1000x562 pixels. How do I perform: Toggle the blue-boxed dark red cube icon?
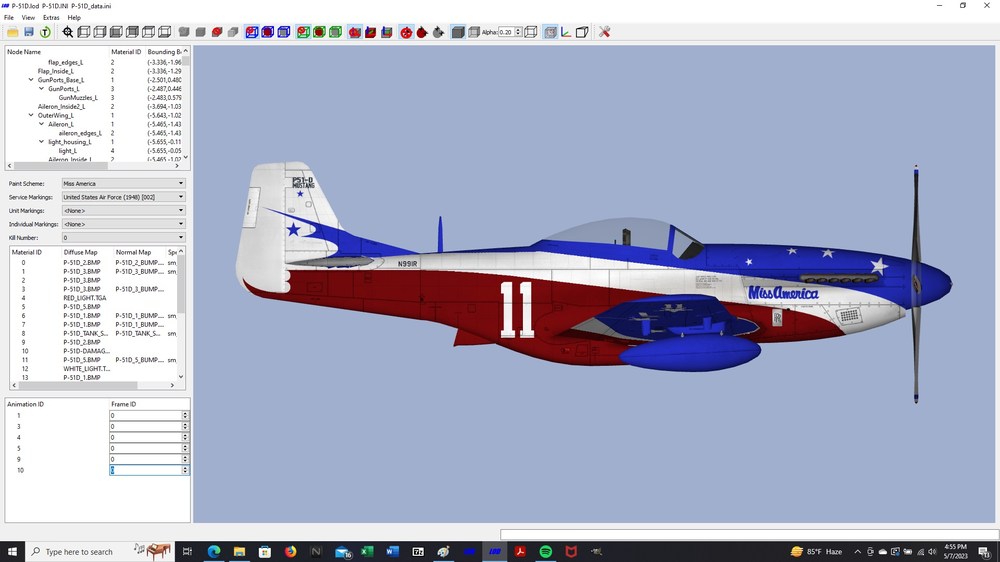tap(268, 32)
